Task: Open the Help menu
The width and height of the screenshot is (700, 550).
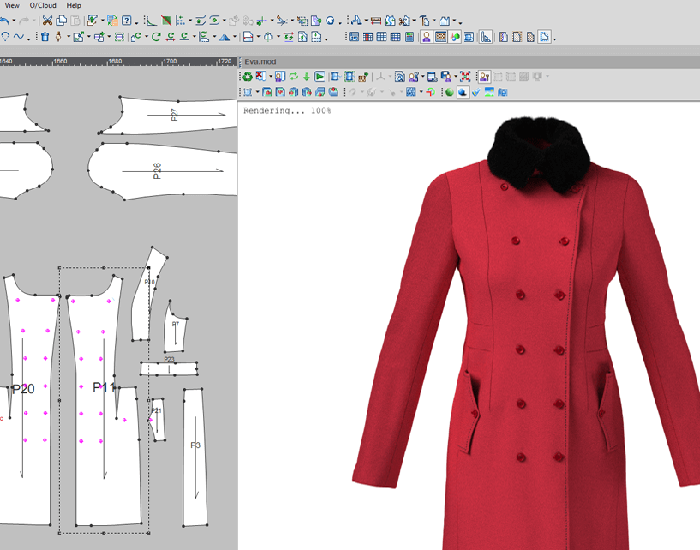Action: coord(74,5)
